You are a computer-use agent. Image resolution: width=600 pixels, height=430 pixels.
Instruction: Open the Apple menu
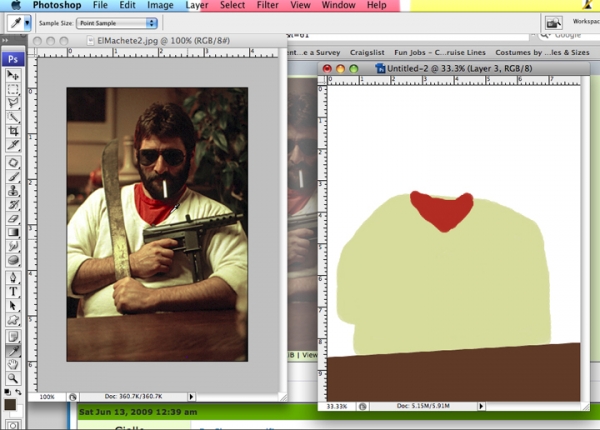point(16,5)
